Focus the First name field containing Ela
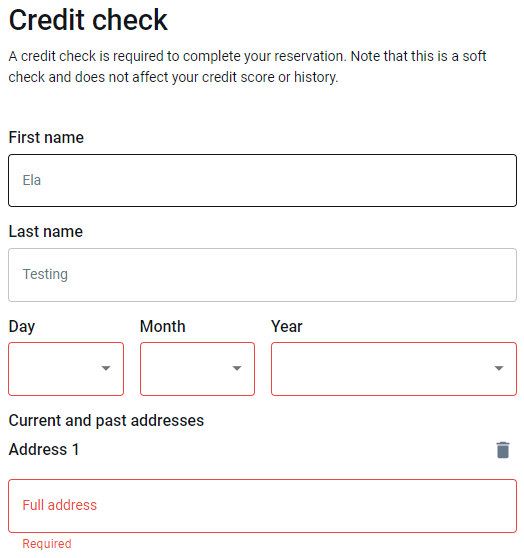524x558 pixels. [x=262, y=180]
